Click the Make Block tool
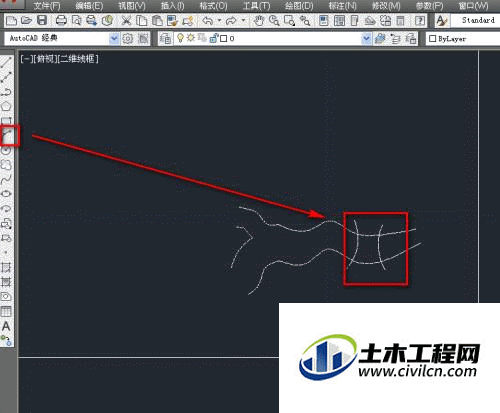Screen dimensions: 500x413 click(x=6, y=238)
